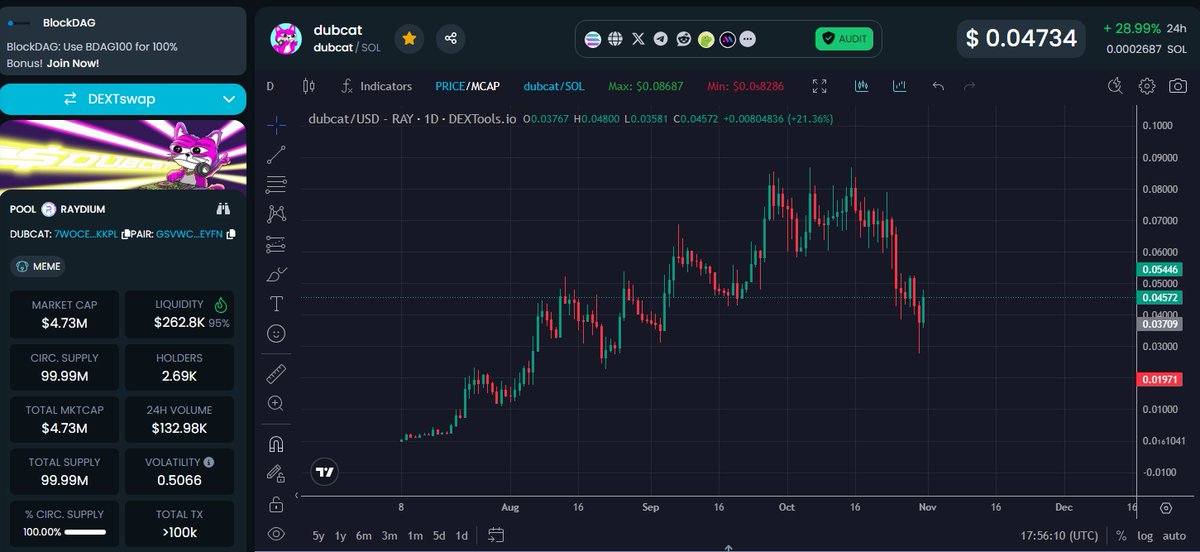Viewport: 1200px width, 552px height.
Task: Open the AUDIT badge
Action: coord(844,39)
